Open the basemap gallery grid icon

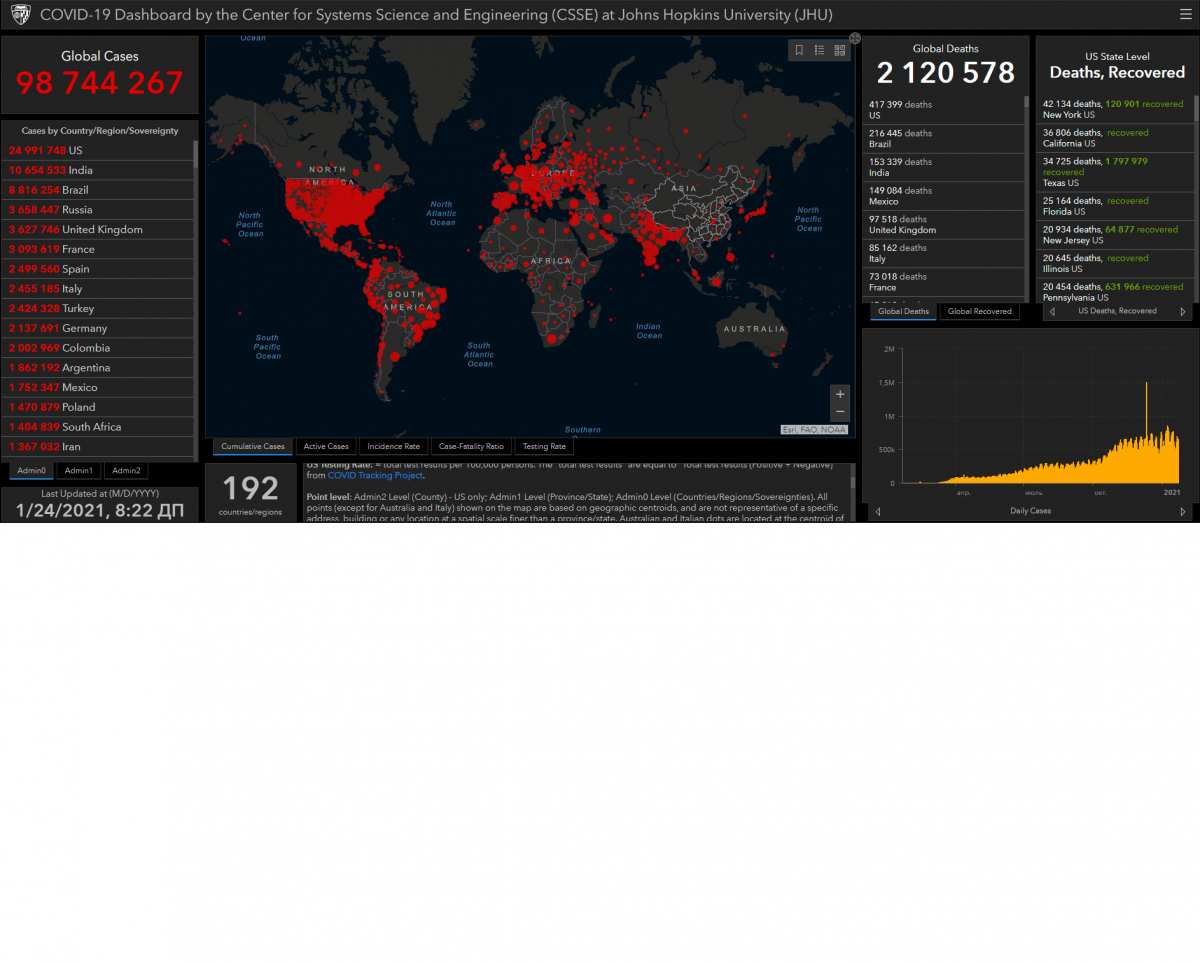[840, 50]
